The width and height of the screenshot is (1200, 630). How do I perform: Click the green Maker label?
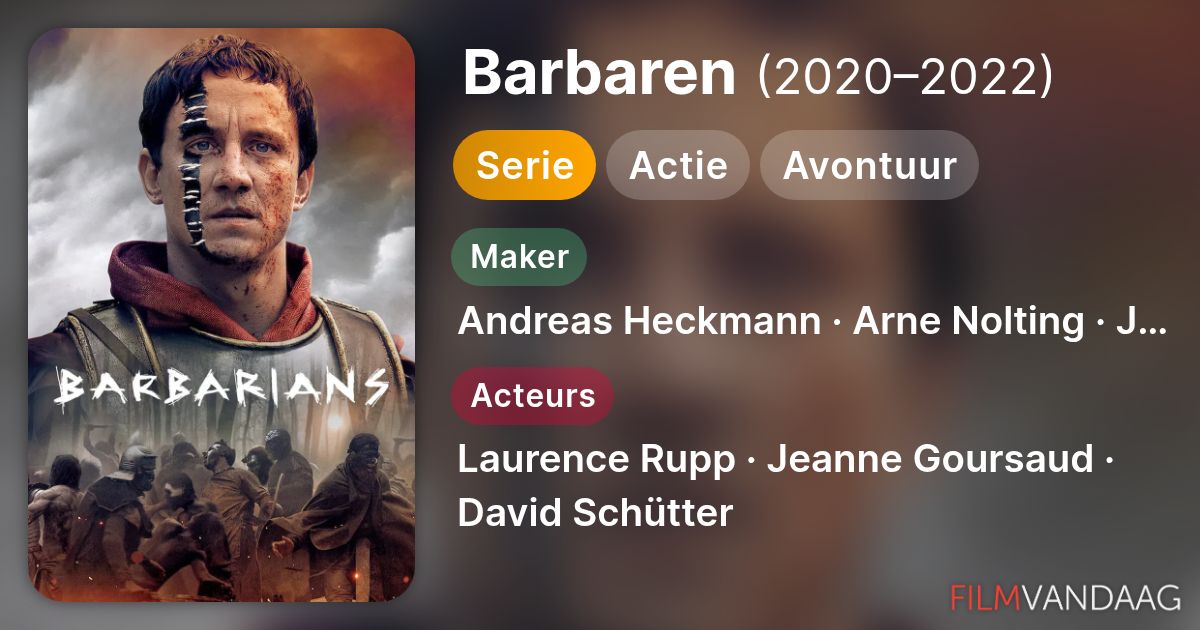[519, 256]
